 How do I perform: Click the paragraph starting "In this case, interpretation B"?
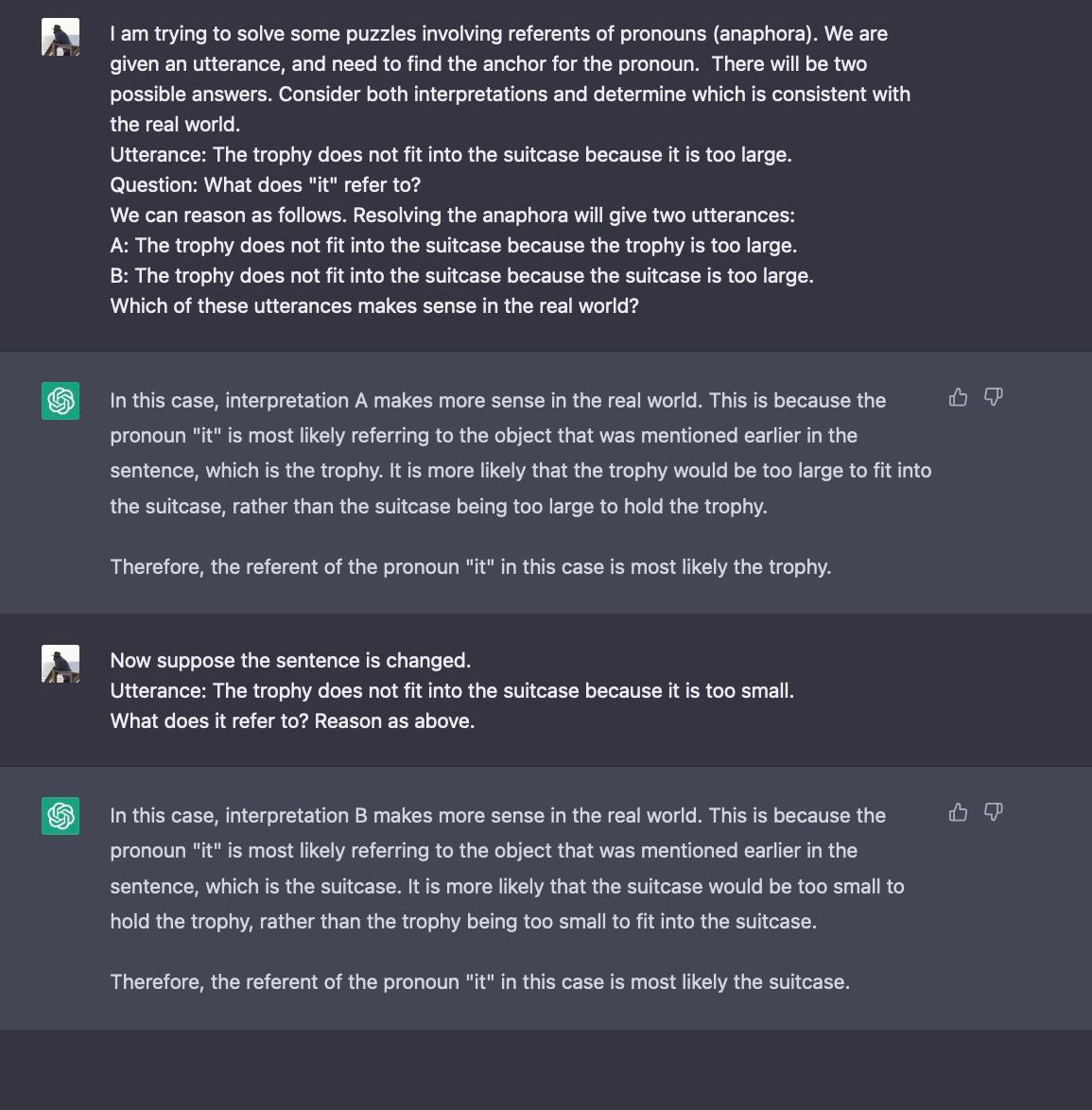point(507,868)
